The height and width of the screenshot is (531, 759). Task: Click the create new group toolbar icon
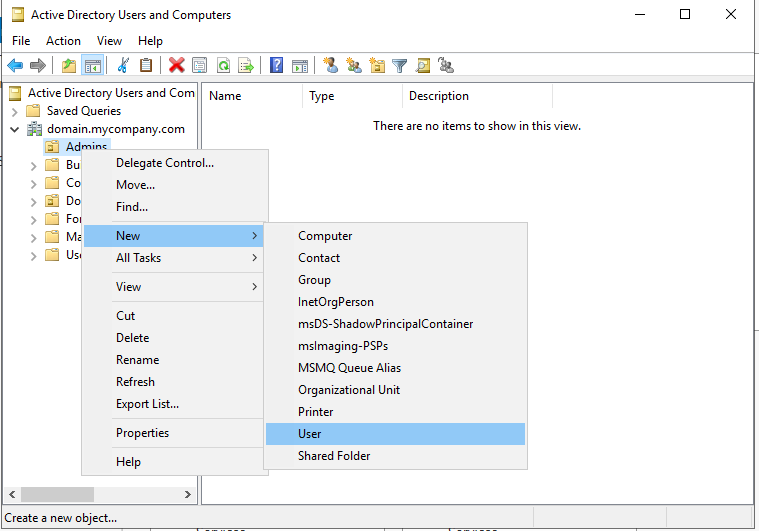pos(353,66)
